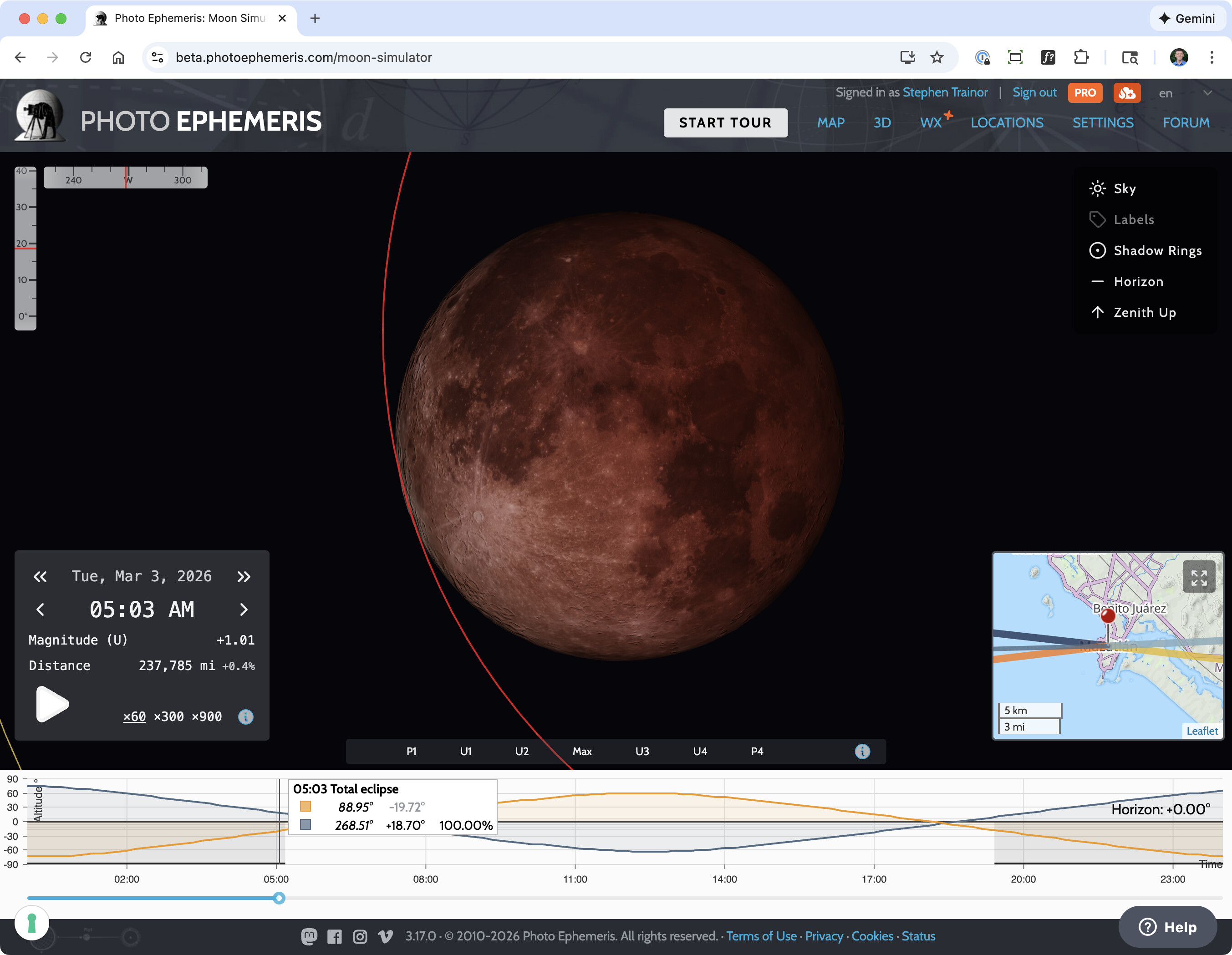Jump to the U3 eclipse contact

[641, 751]
